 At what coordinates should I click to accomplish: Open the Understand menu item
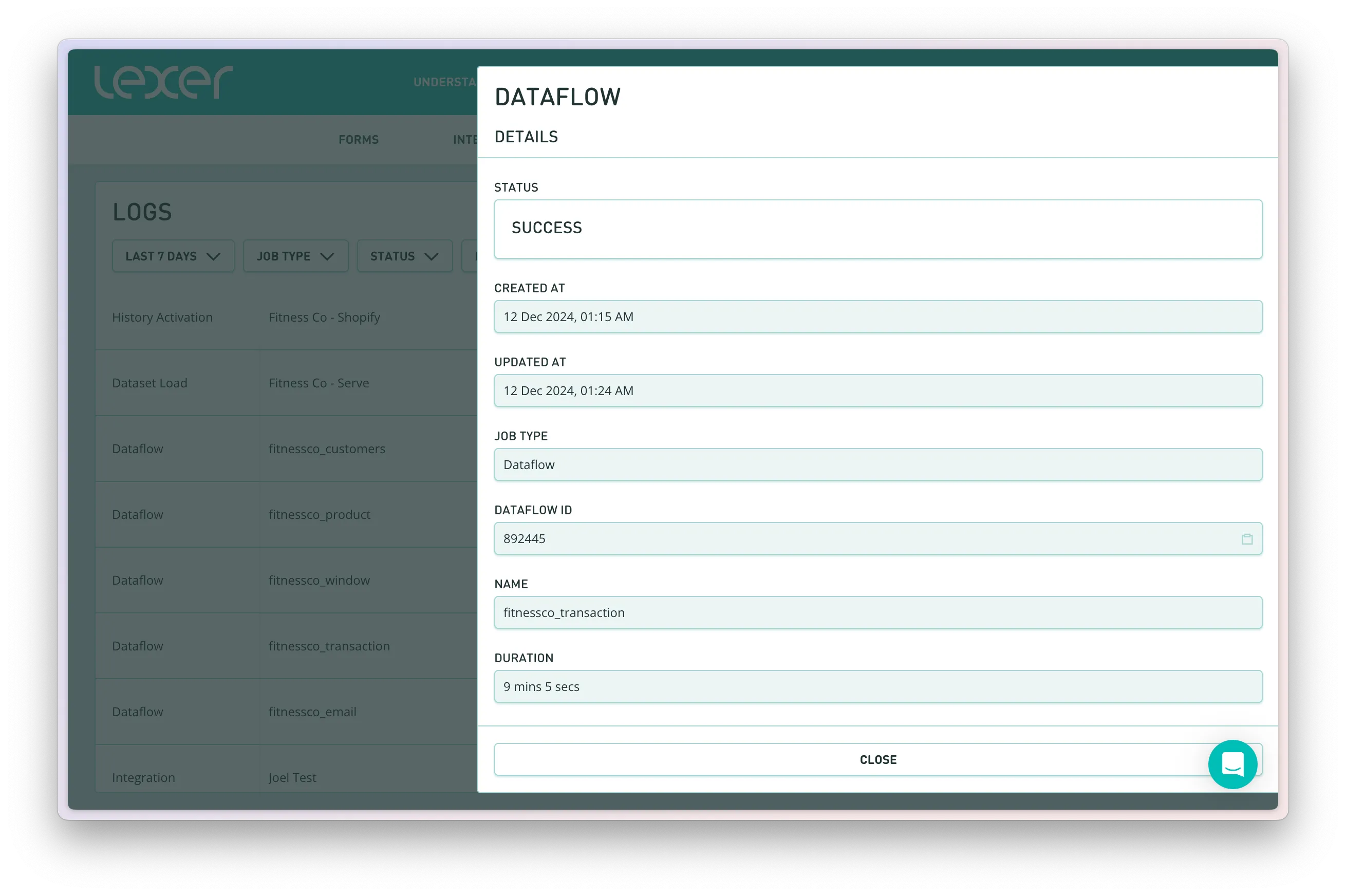pos(444,82)
